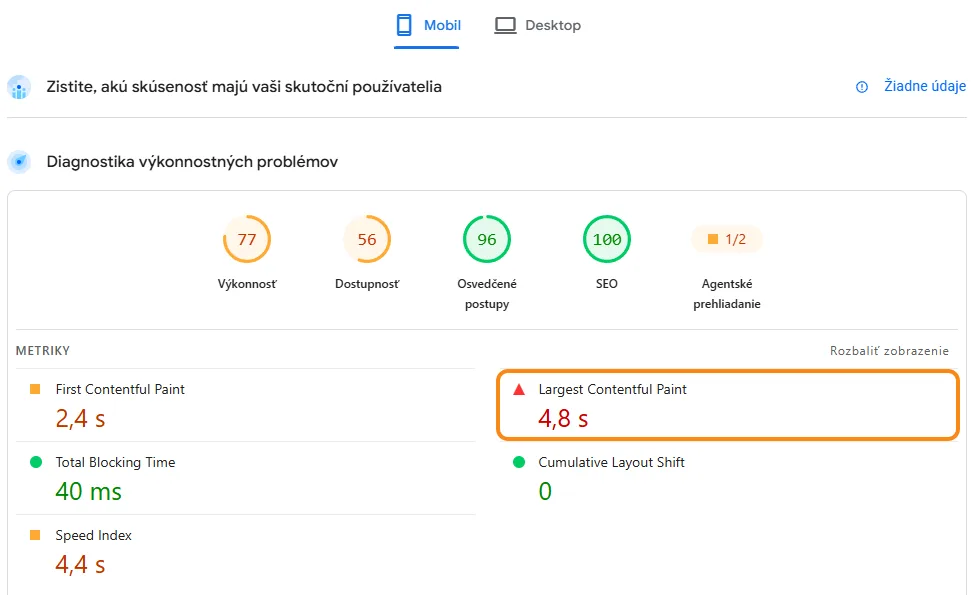Click the desktop monitor icon
Image resolution: width=971 pixels, height=595 pixels.
tap(505, 25)
